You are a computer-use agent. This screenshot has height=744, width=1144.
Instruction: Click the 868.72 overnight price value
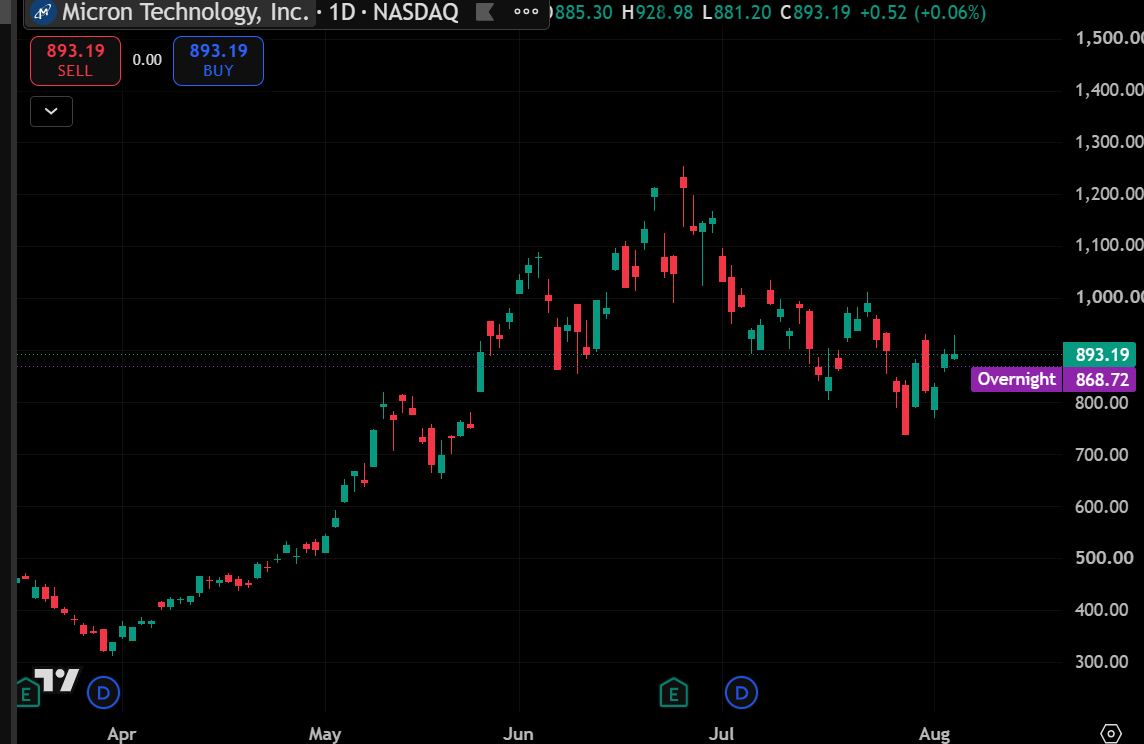pyautogui.click(x=1100, y=379)
